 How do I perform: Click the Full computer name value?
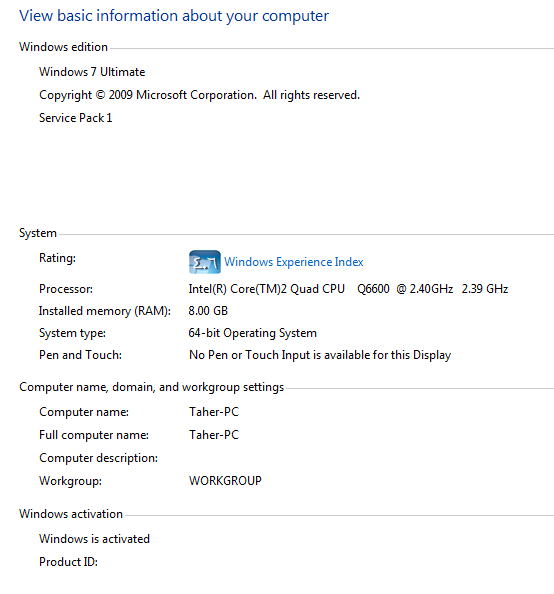click(214, 435)
